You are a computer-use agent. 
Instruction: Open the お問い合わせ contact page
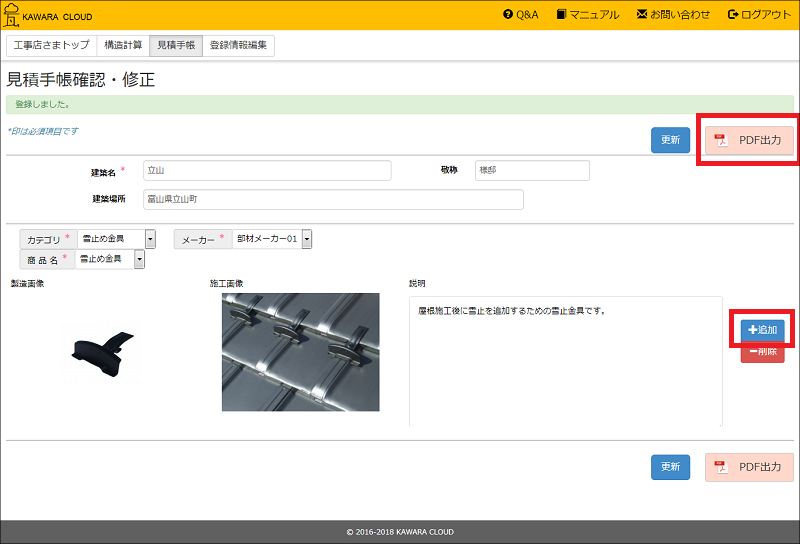click(x=673, y=15)
